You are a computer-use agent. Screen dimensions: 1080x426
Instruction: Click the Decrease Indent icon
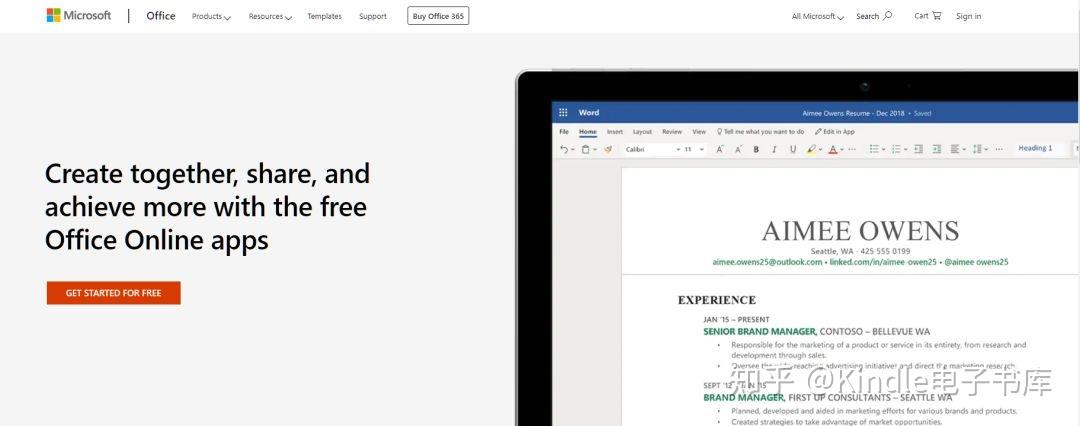pyautogui.click(x=918, y=149)
